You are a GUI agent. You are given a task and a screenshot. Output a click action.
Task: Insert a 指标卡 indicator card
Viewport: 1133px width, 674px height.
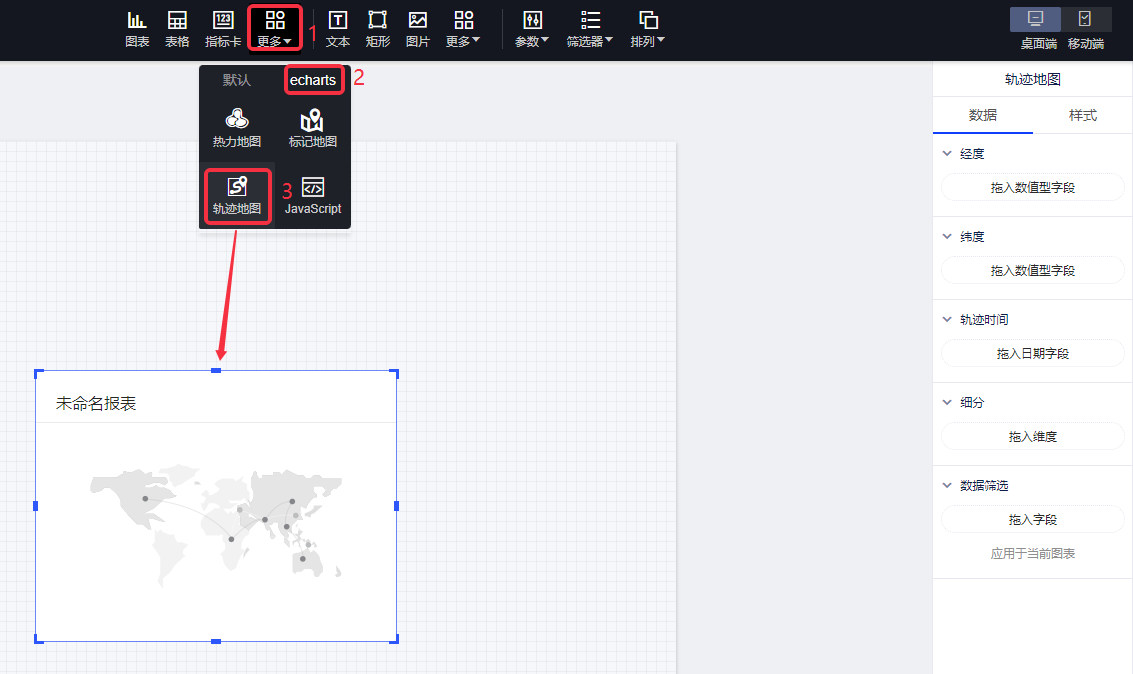click(x=223, y=29)
